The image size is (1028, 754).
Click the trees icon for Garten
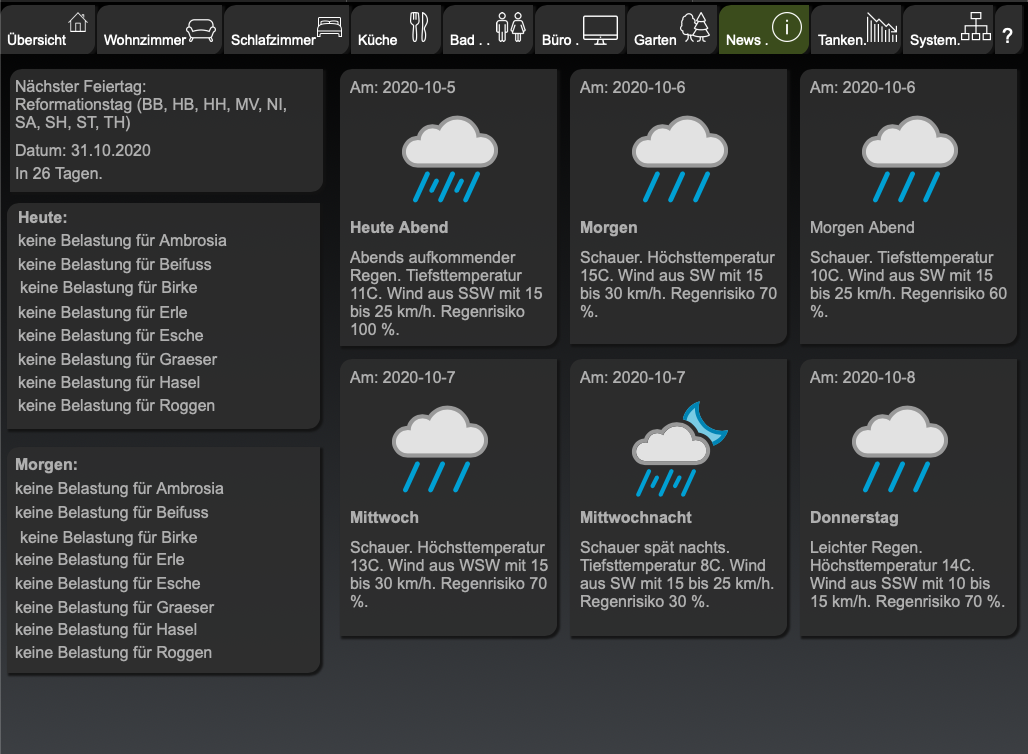694,27
